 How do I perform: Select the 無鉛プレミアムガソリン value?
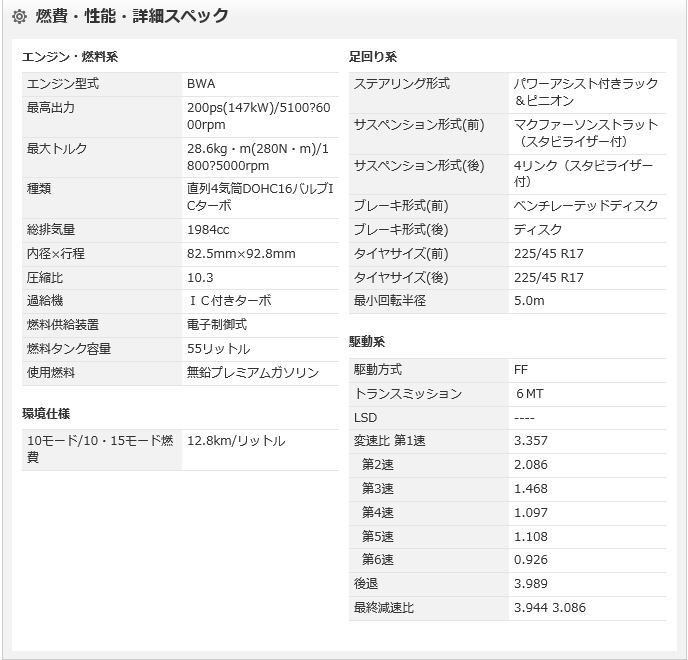(253, 373)
